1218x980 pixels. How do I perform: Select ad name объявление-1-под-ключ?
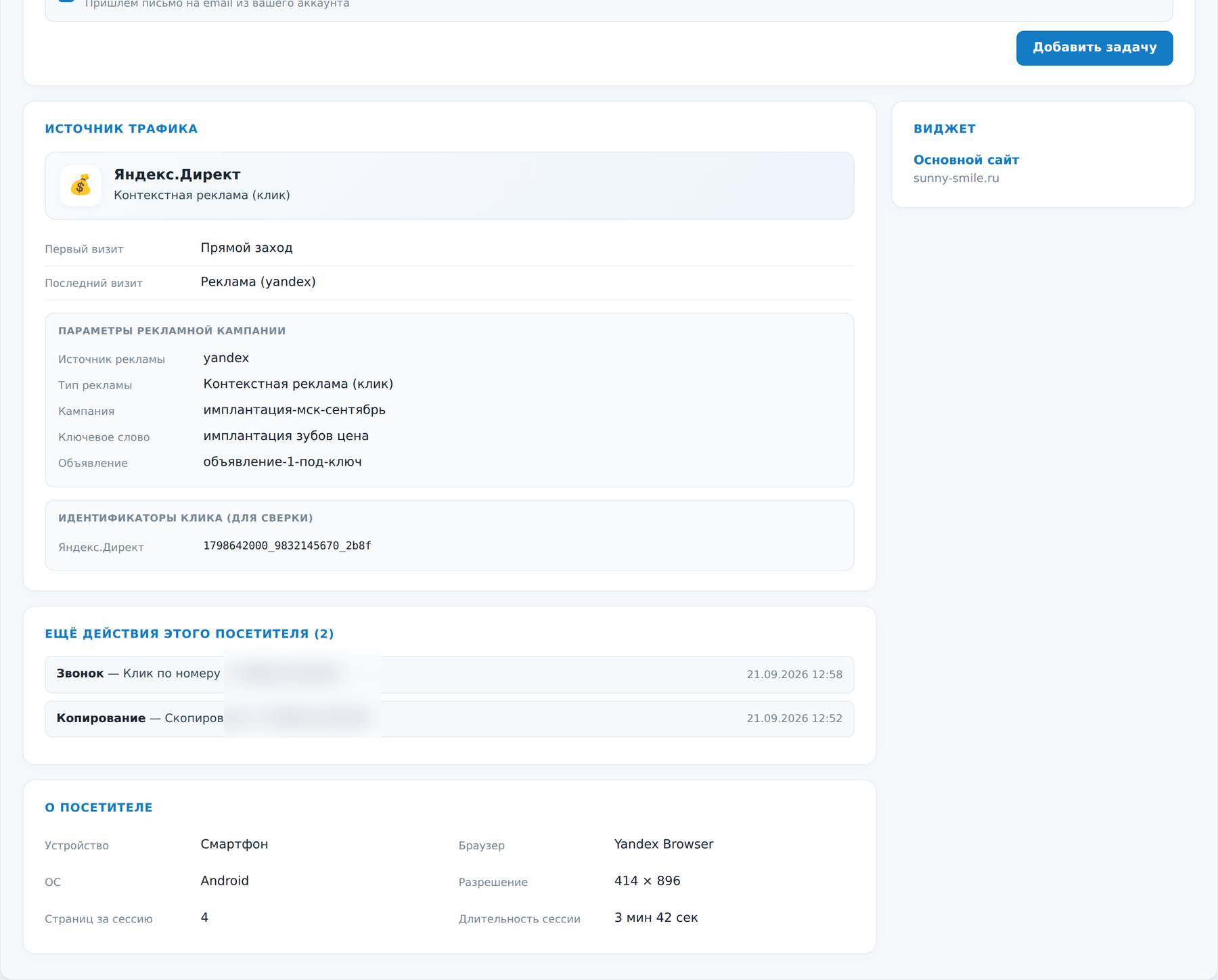point(282,462)
